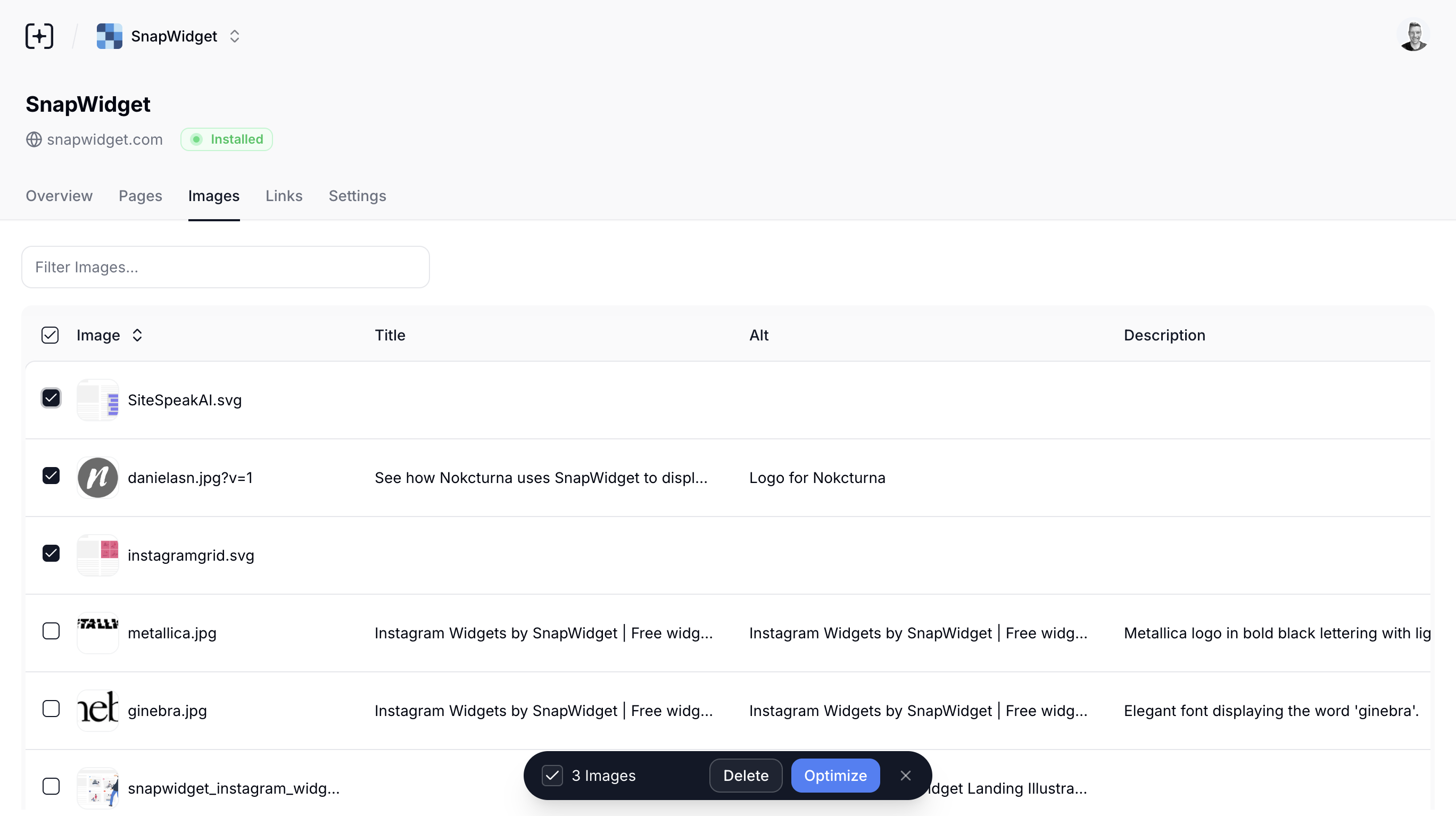
Task: Toggle the select-all images checkbox
Action: tap(49, 335)
